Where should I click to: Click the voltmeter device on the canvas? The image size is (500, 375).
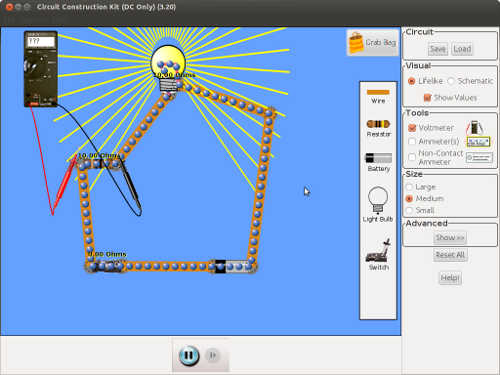click(x=41, y=69)
